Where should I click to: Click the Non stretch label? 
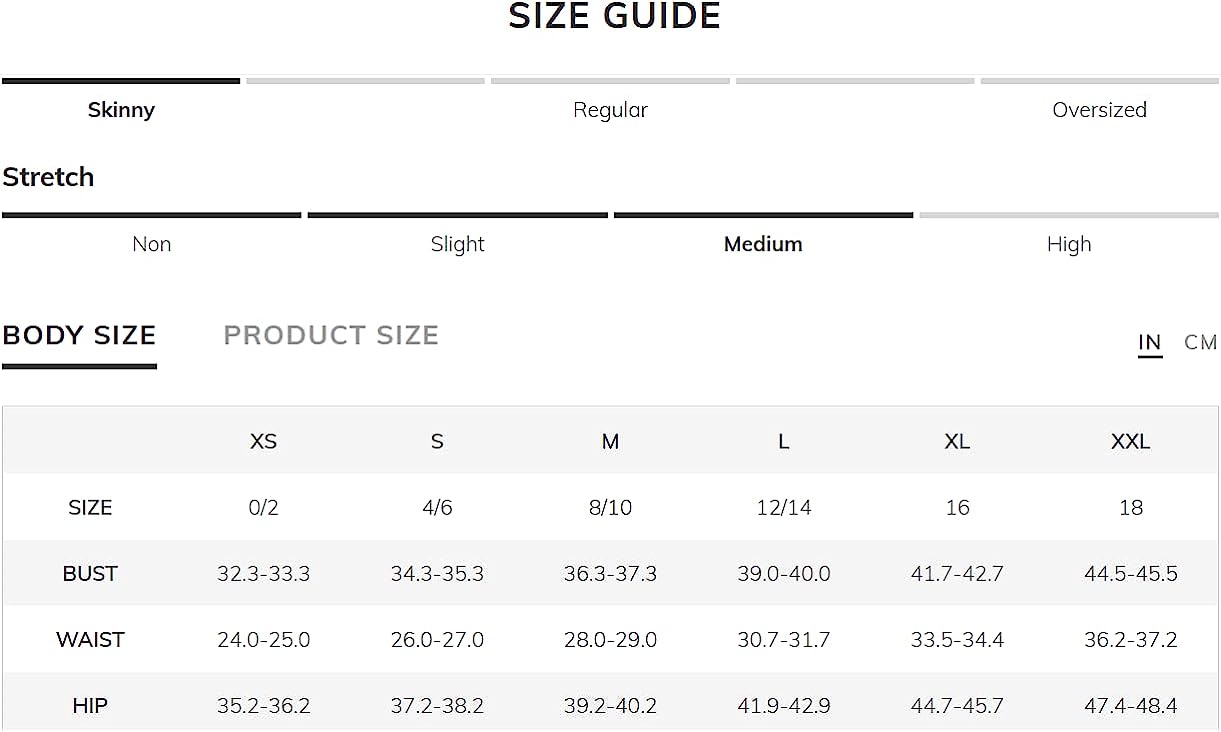pos(152,244)
